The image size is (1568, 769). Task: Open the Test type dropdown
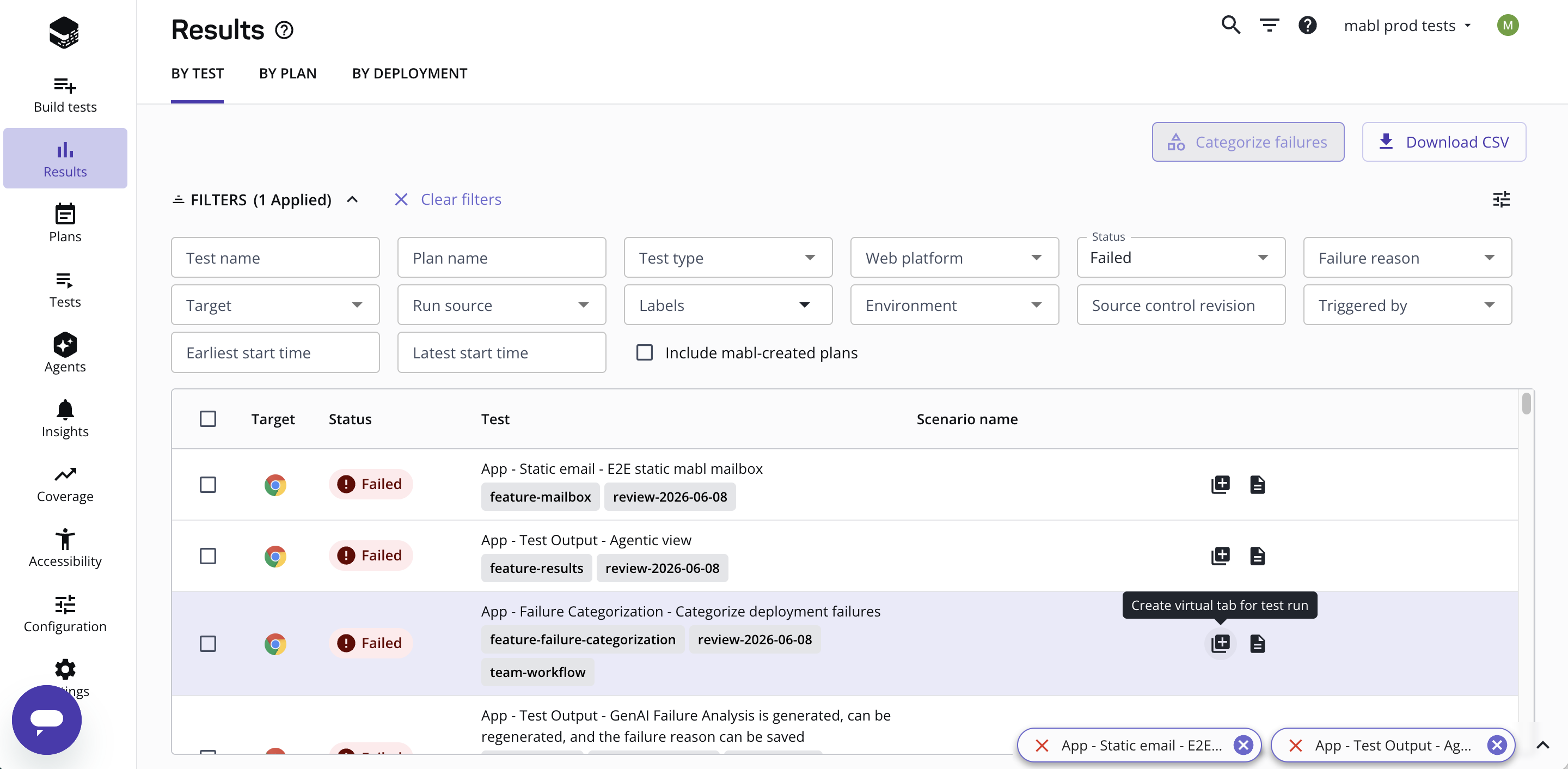[x=728, y=258]
